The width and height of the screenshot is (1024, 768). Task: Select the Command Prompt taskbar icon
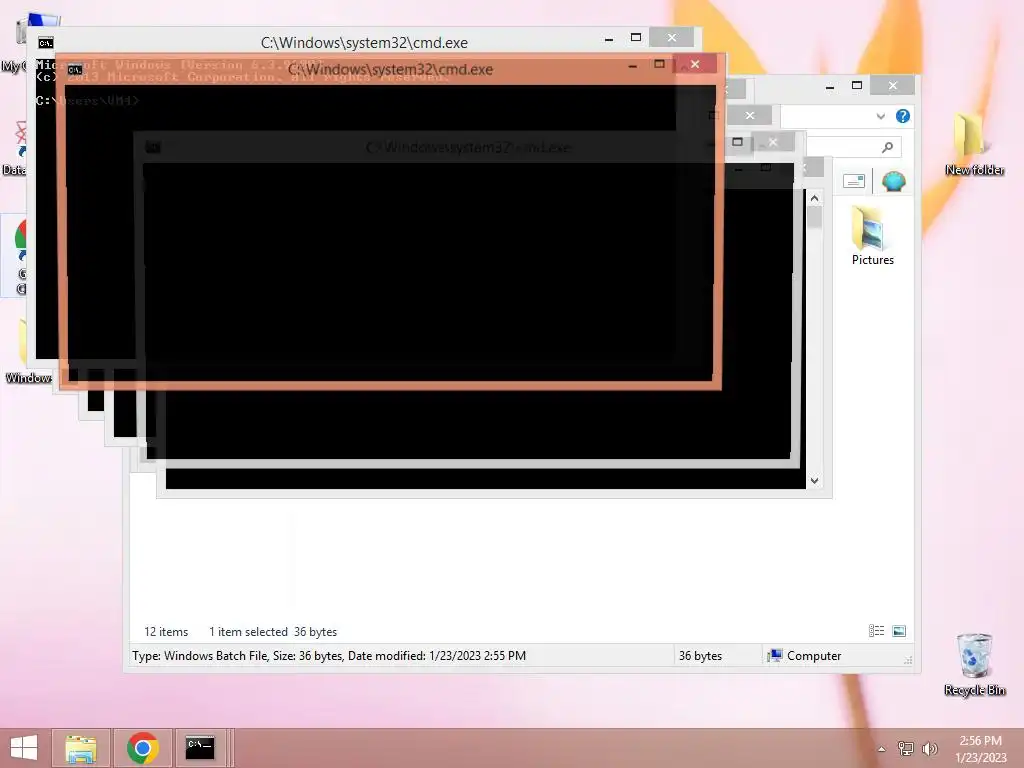click(x=200, y=748)
